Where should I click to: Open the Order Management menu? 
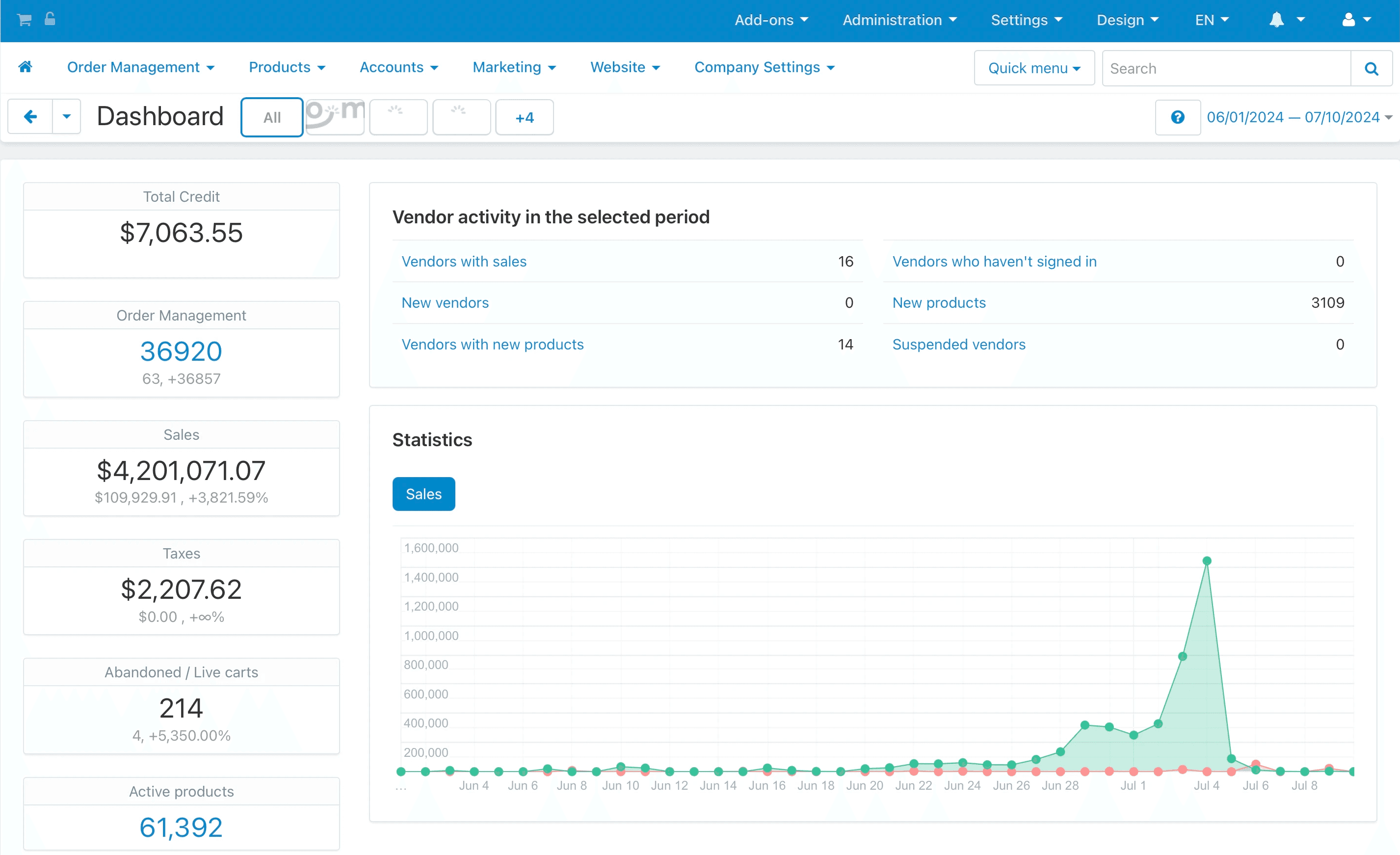(x=140, y=67)
